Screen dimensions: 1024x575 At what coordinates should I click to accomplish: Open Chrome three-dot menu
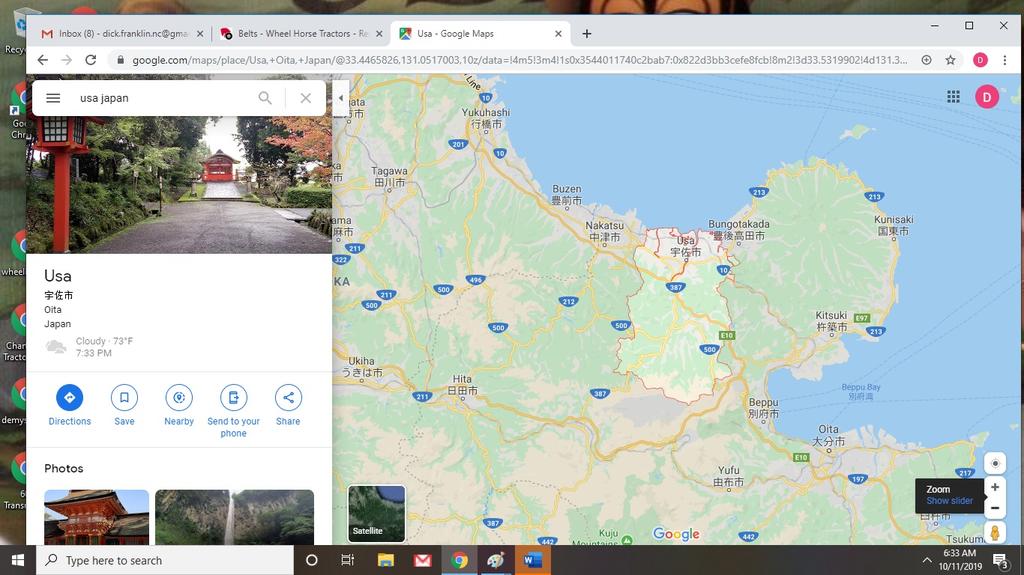[1004, 60]
